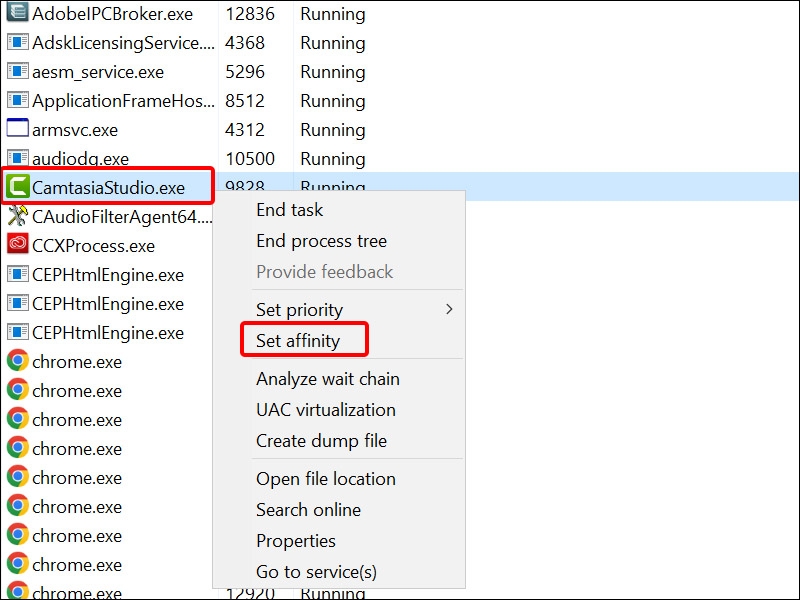Click End process tree option
Screen dimensions: 800x600
(321, 241)
